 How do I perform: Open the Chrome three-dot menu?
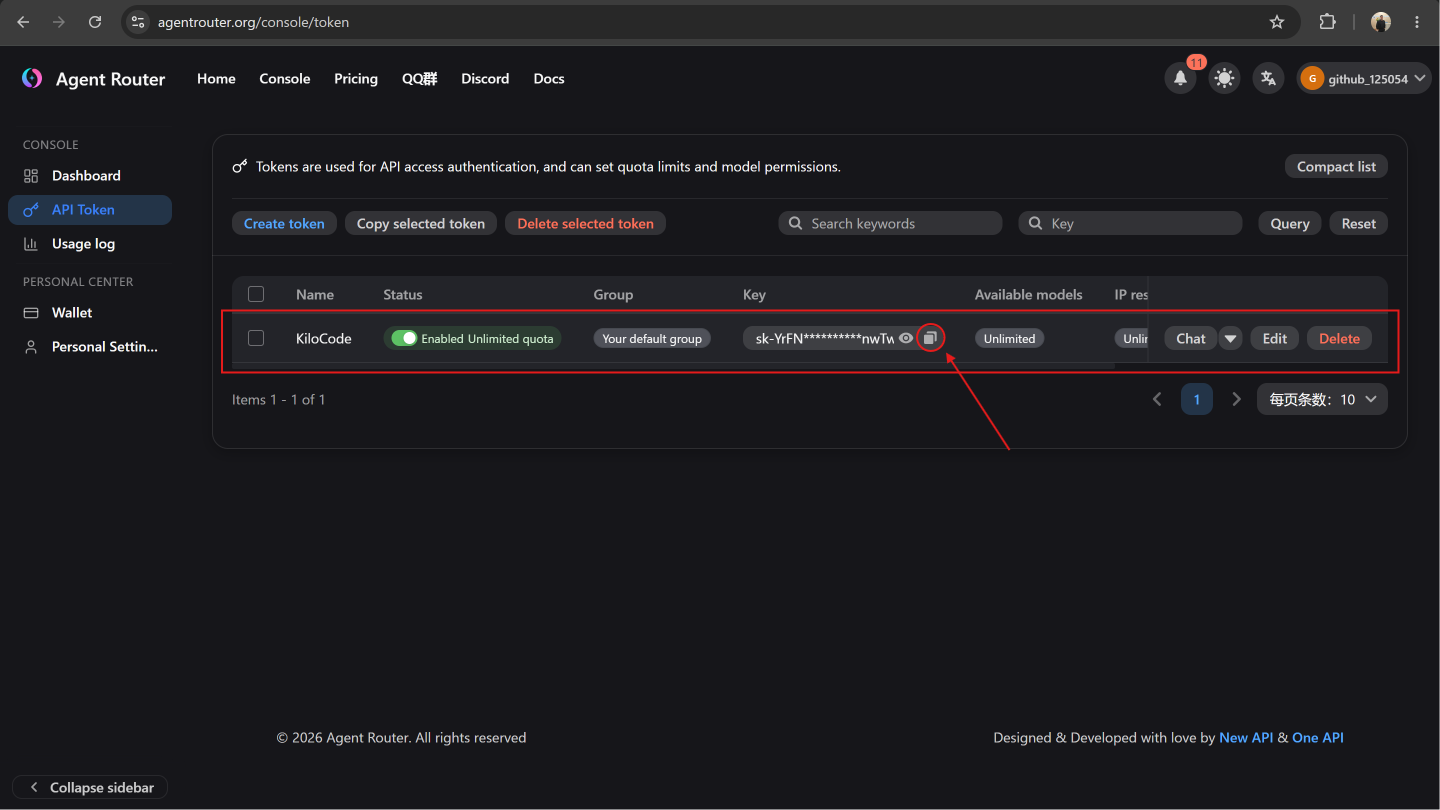click(1417, 22)
